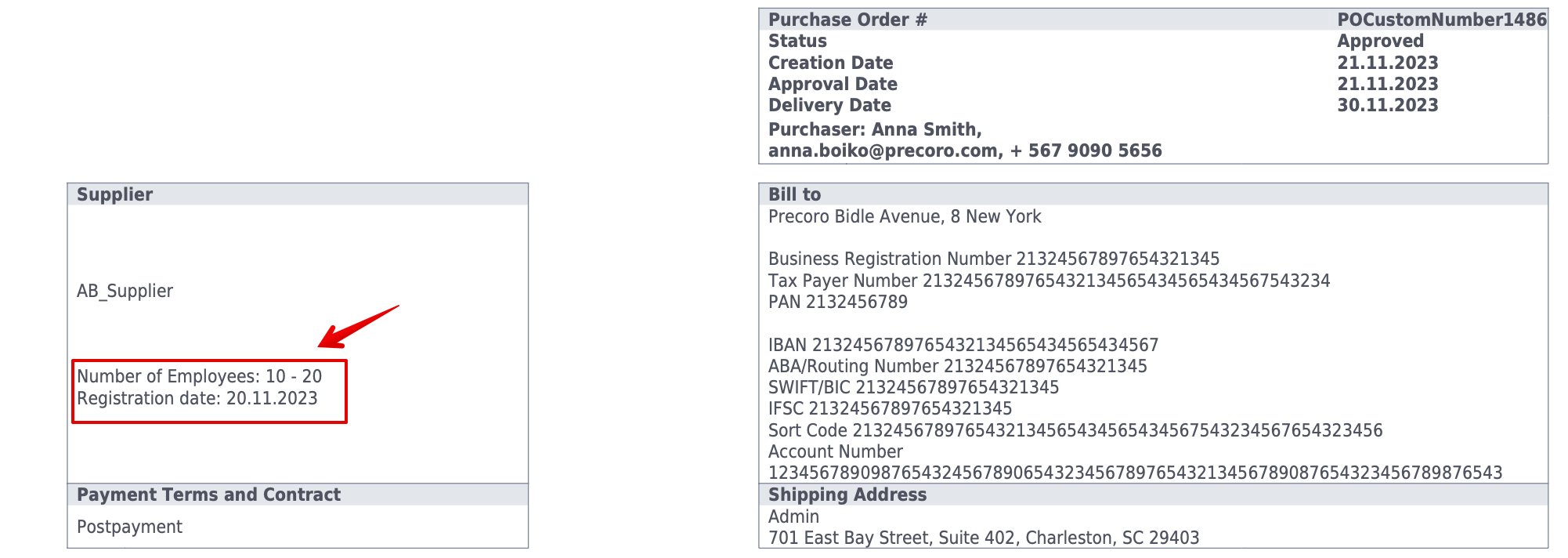The image size is (1568, 558).
Task: Click the Bill to section header
Action: (794, 194)
